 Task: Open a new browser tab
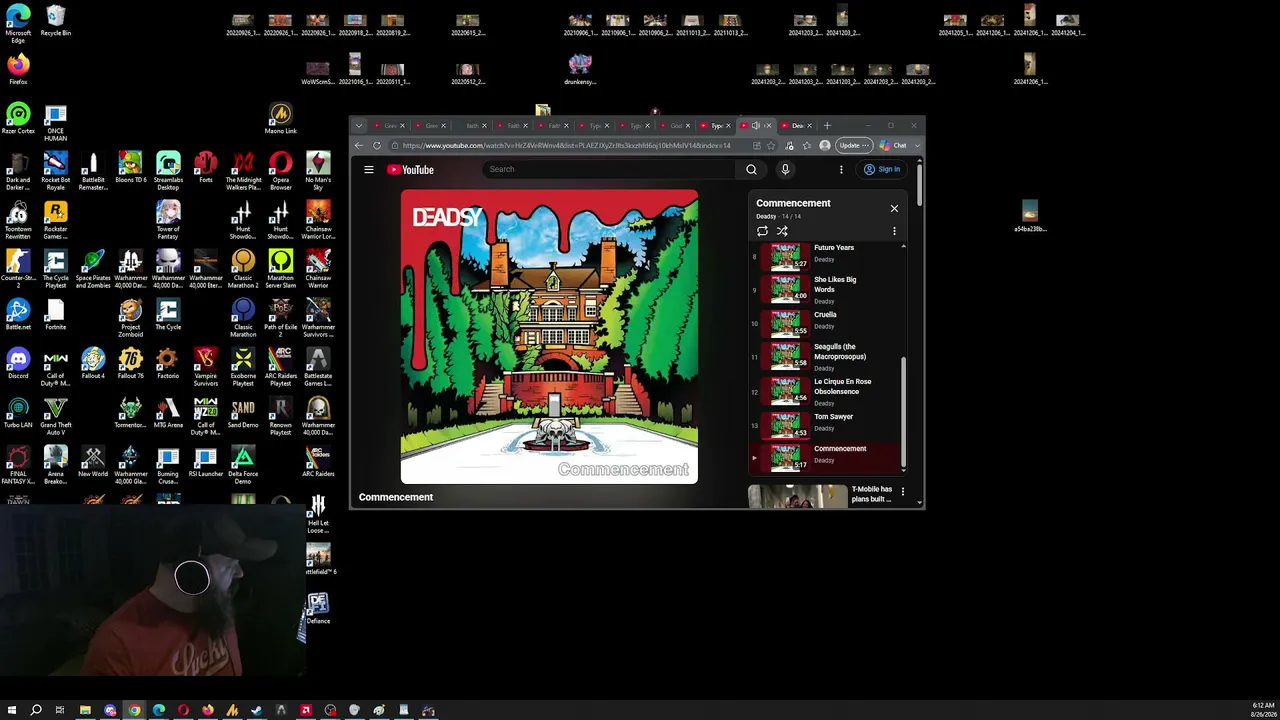[x=827, y=126]
